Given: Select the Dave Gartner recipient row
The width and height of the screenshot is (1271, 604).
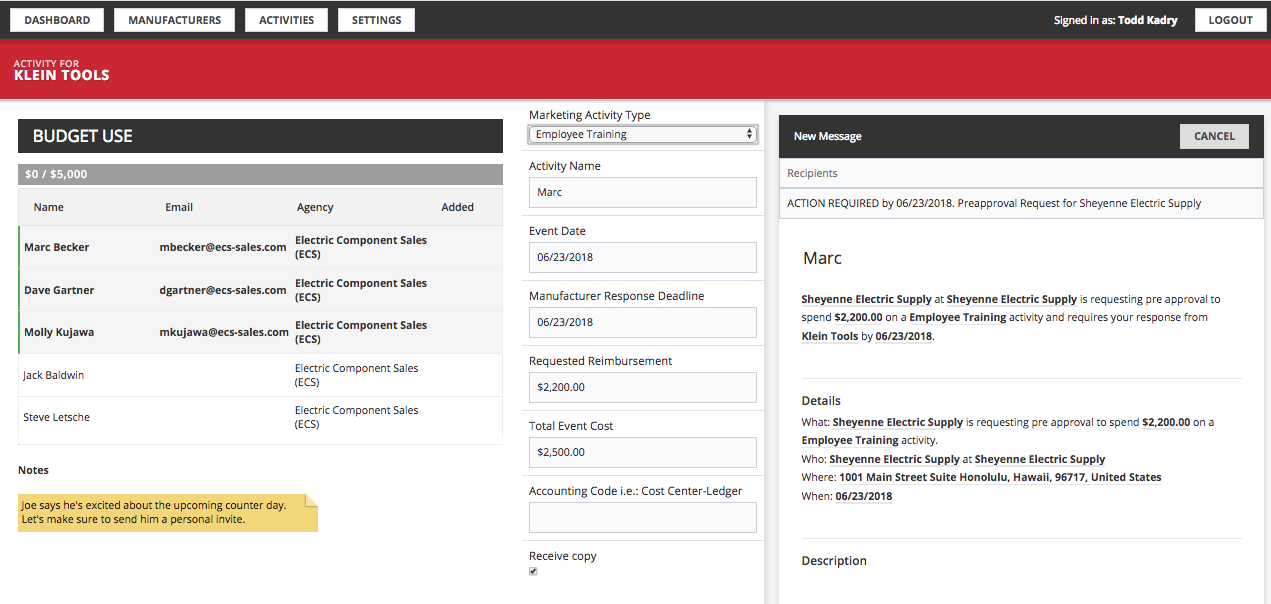Looking at the screenshot, I should [260, 290].
